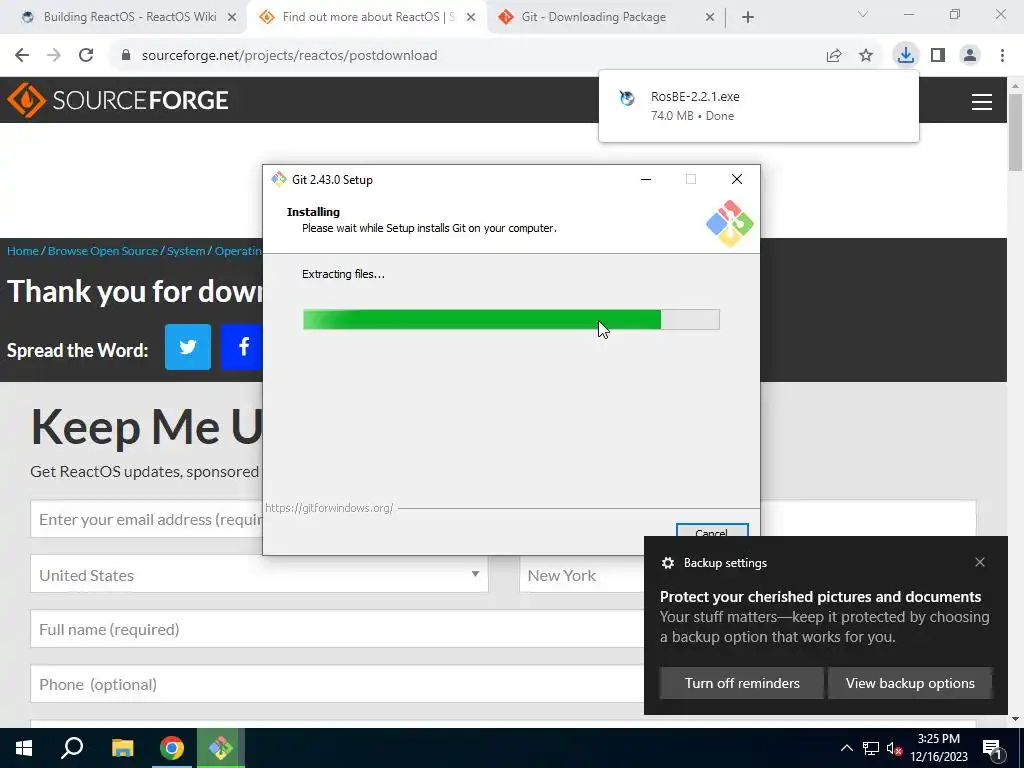Viewport: 1024px width, 768px height.
Task: Share on Twitter button
Action: point(187,347)
